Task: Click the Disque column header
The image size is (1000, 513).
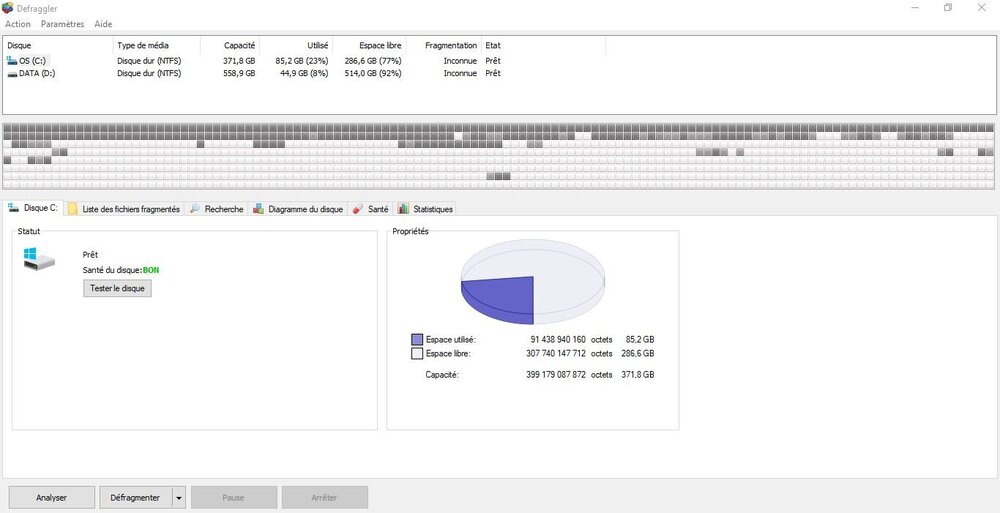Action: (x=58, y=45)
